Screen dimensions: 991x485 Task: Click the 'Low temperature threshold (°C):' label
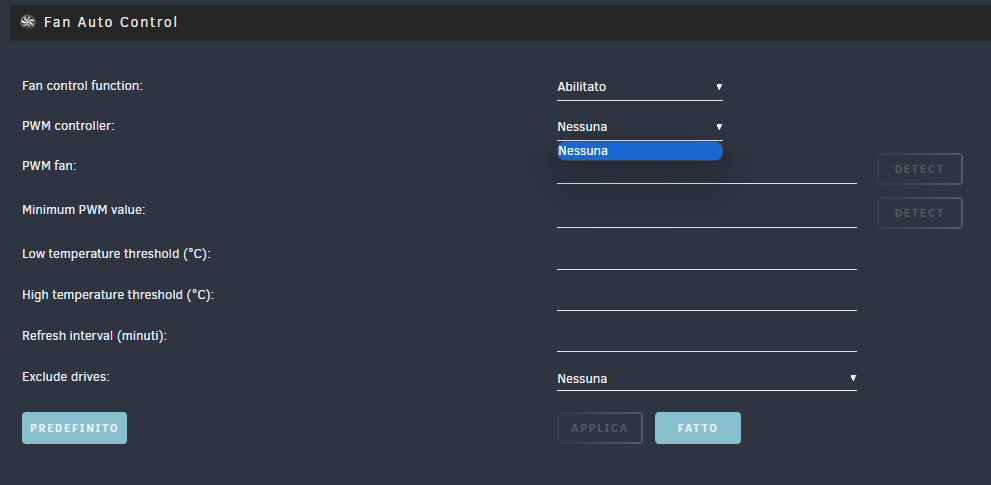pos(116,254)
